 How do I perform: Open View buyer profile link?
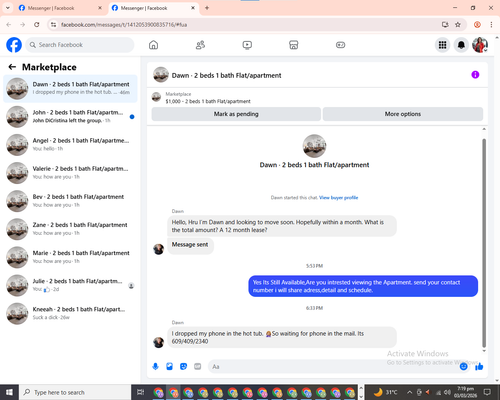(x=338, y=198)
